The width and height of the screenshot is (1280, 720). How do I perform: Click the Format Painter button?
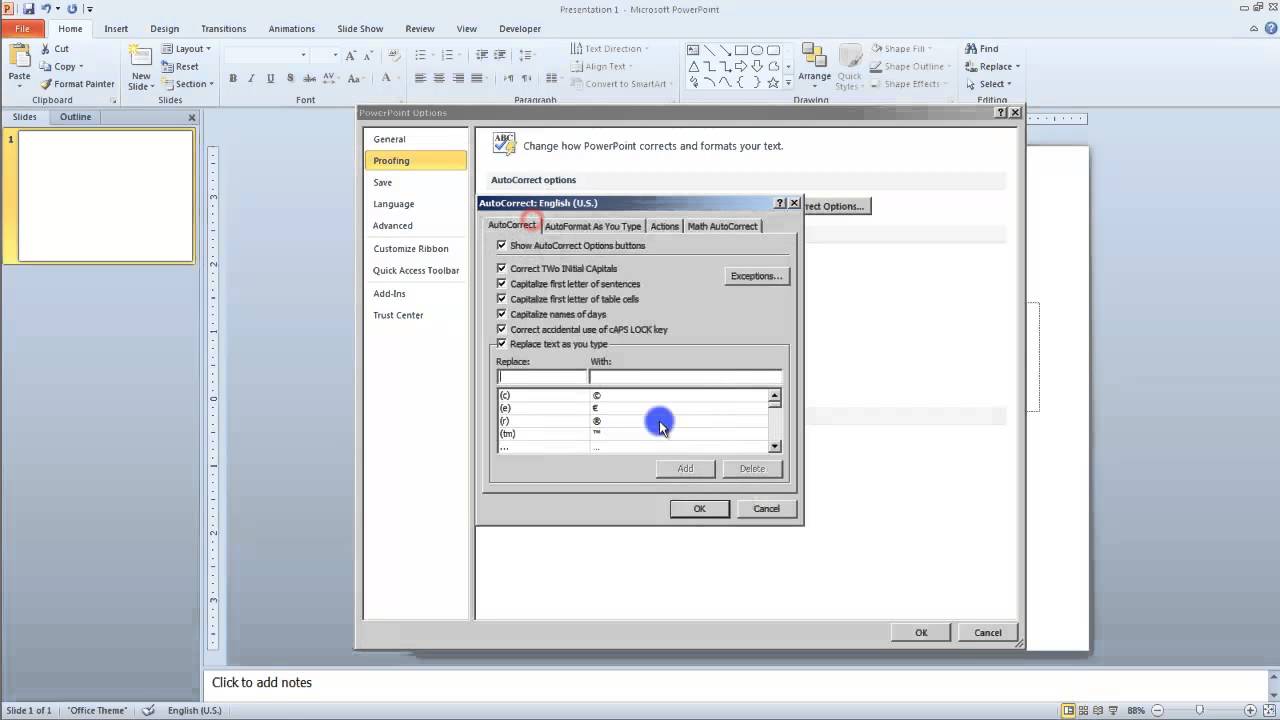point(77,84)
